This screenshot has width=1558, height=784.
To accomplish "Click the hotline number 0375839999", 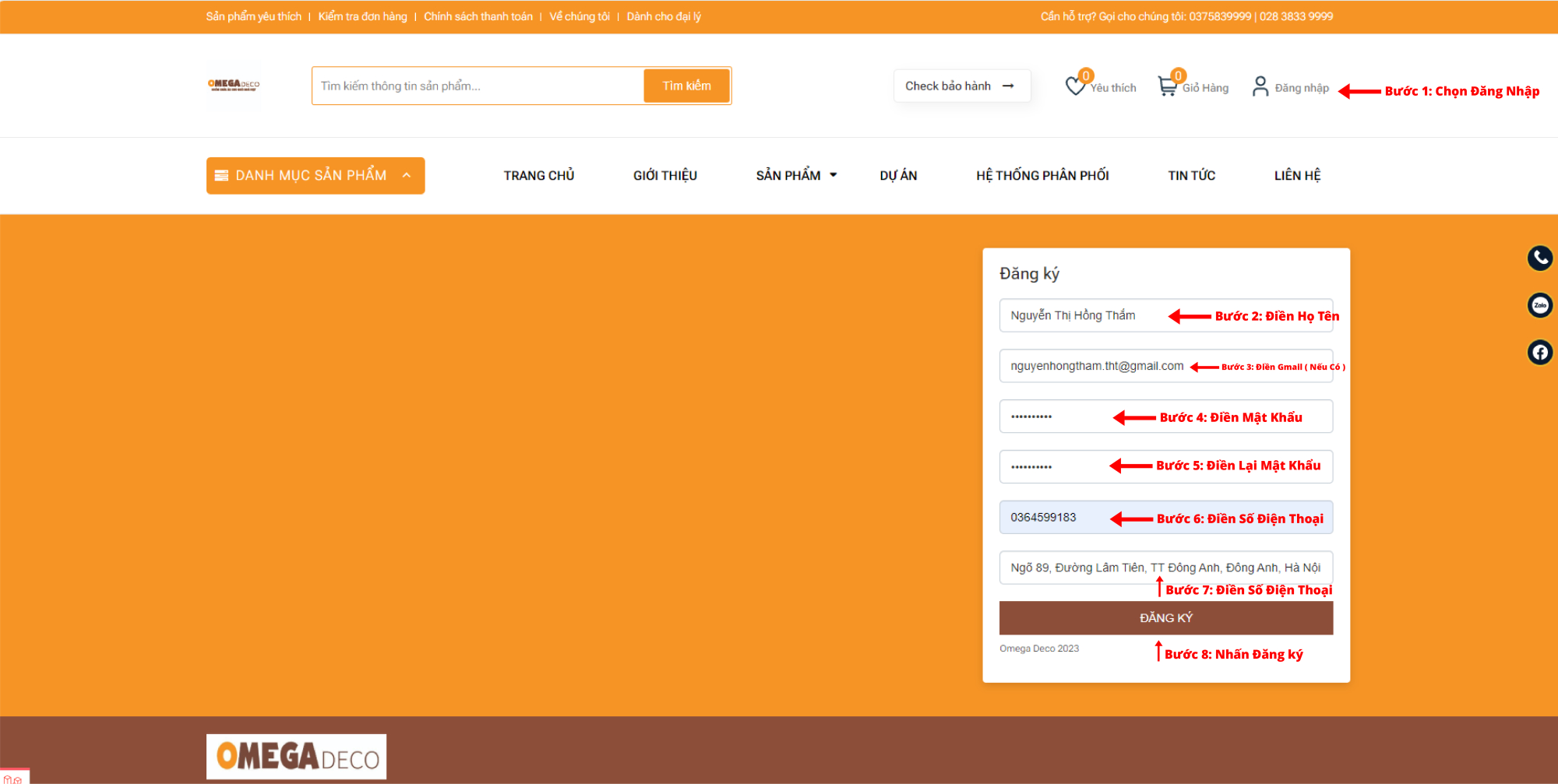I will (x=1220, y=16).
